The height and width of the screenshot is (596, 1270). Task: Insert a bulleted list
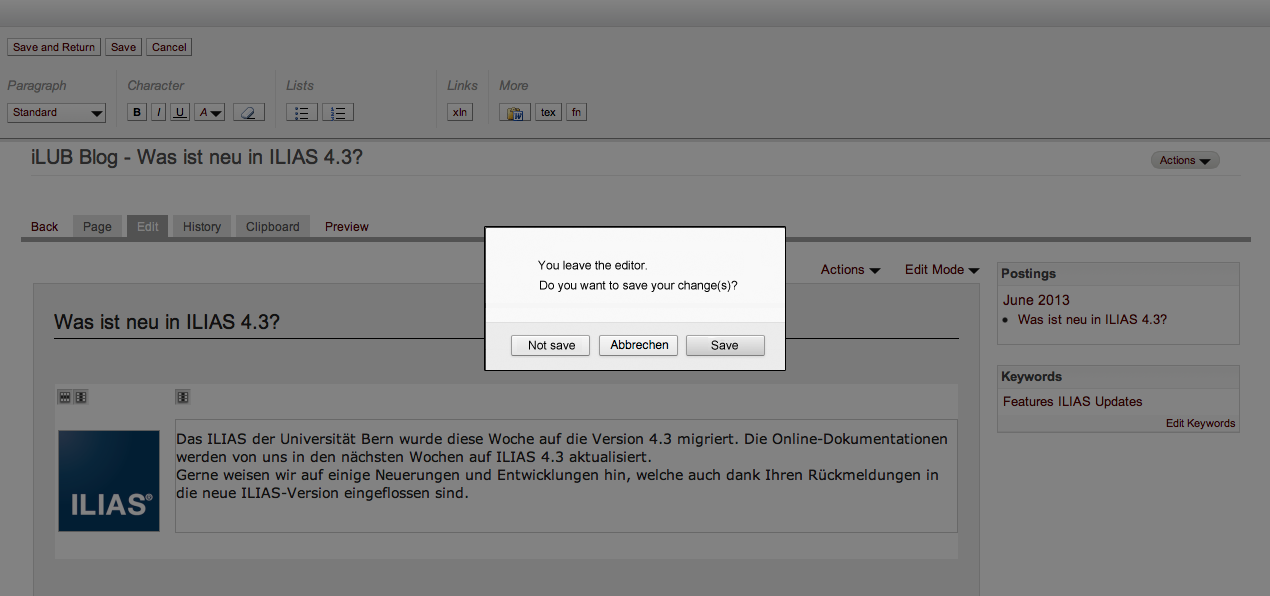[x=302, y=113]
